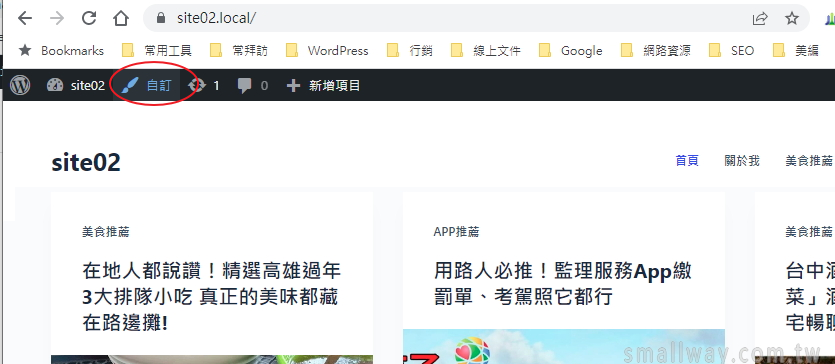835x364 pixels.
Task: Open the APP推薦 category link
Action: tap(456, 231)
